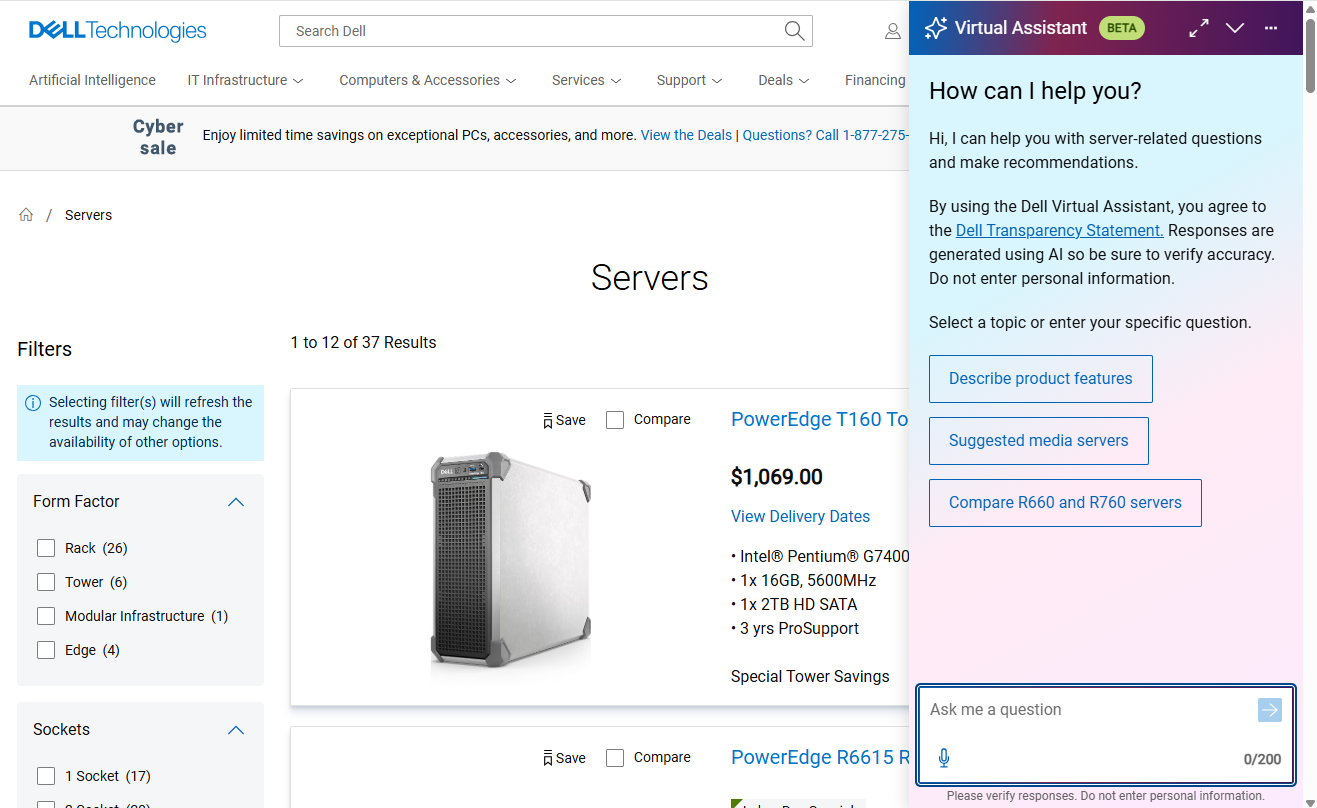
Task: Click the BETA badge
Action: pos(1122,28)
